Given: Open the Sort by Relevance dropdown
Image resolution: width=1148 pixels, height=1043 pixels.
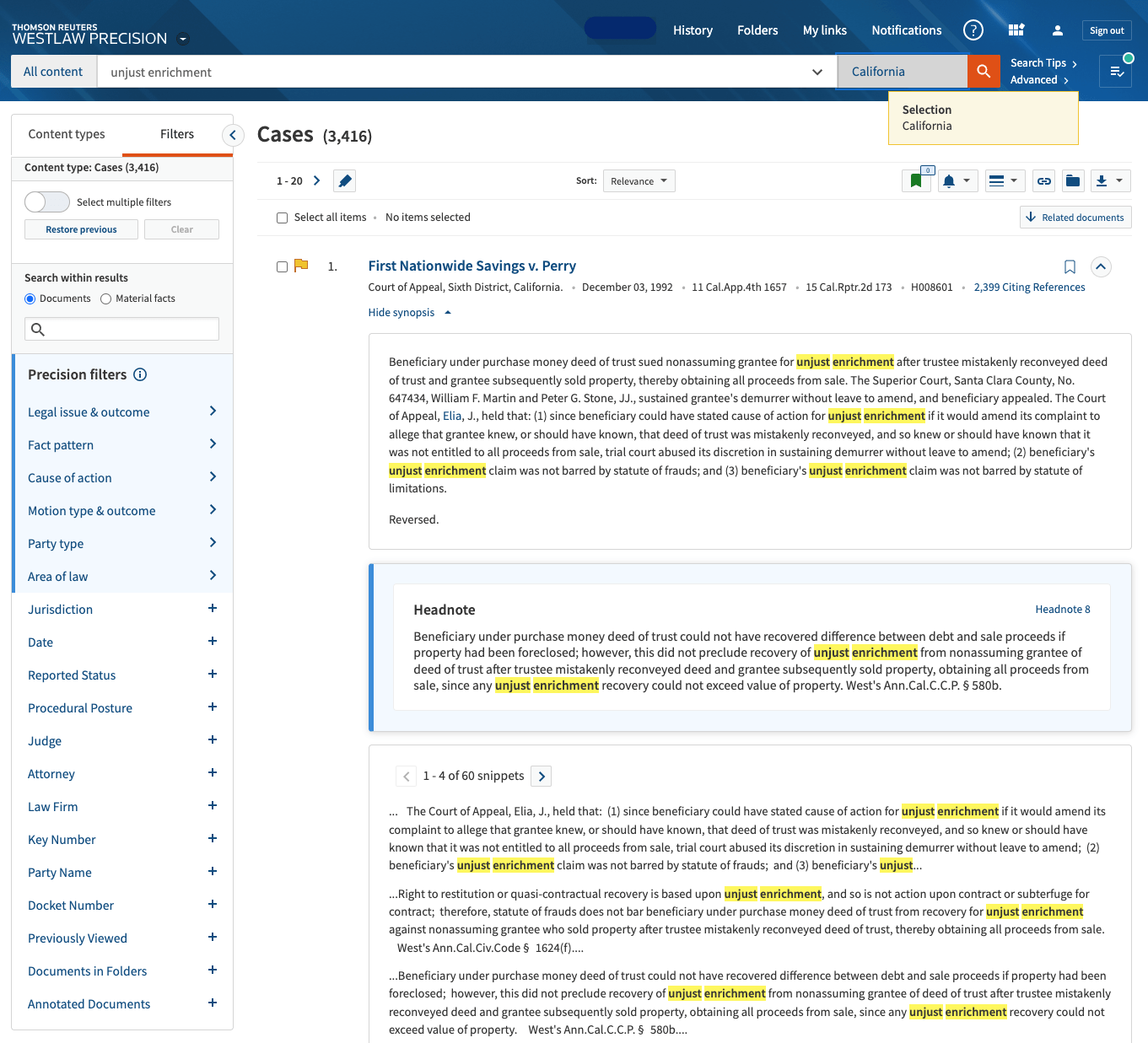Looking at the screenshot, I should (x=639, y=181).
